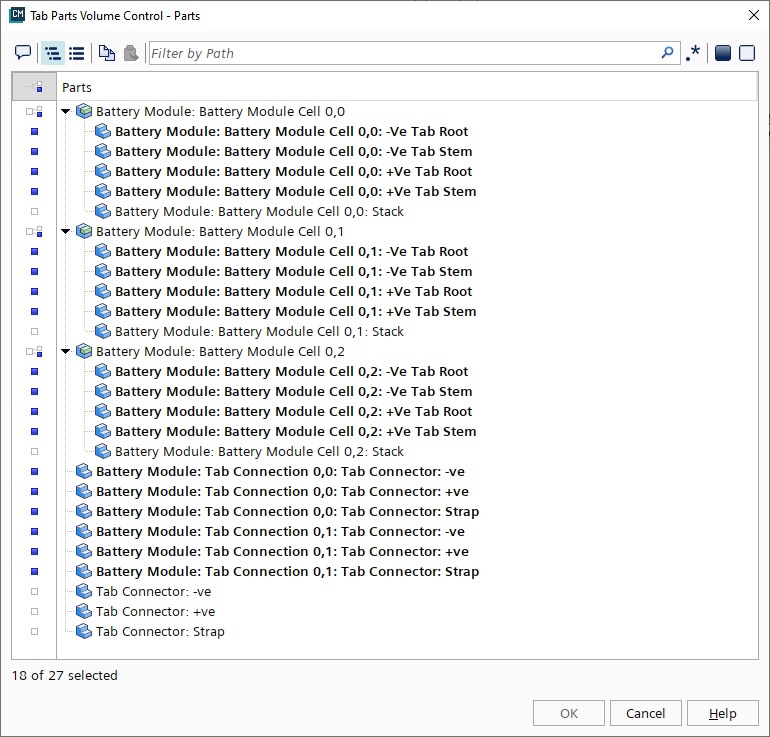The width and height of the screenshot is (770, 737).
Task: Click the search magnifier in filter box
Action: point(668,53)
